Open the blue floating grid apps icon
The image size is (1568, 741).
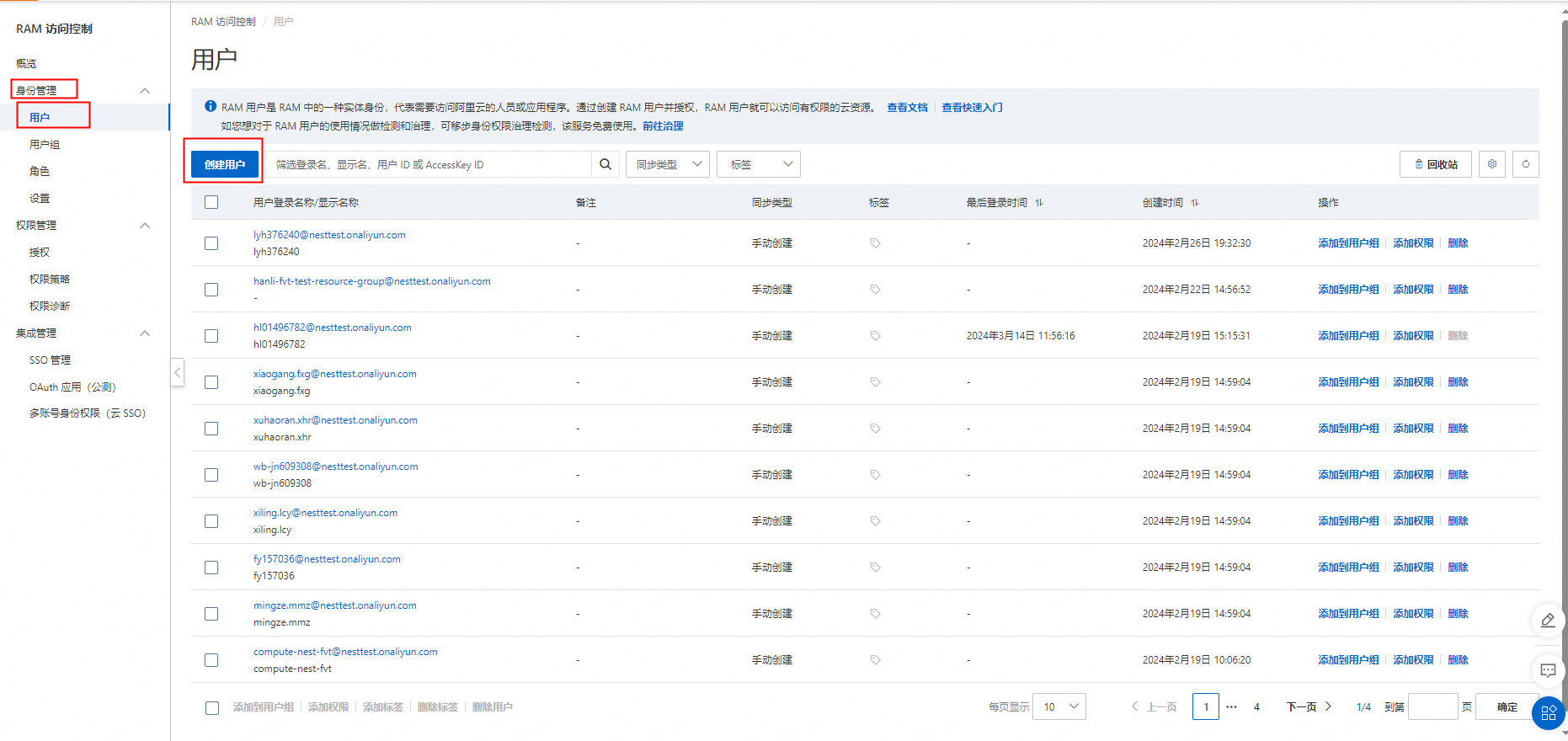[1548, 714]
